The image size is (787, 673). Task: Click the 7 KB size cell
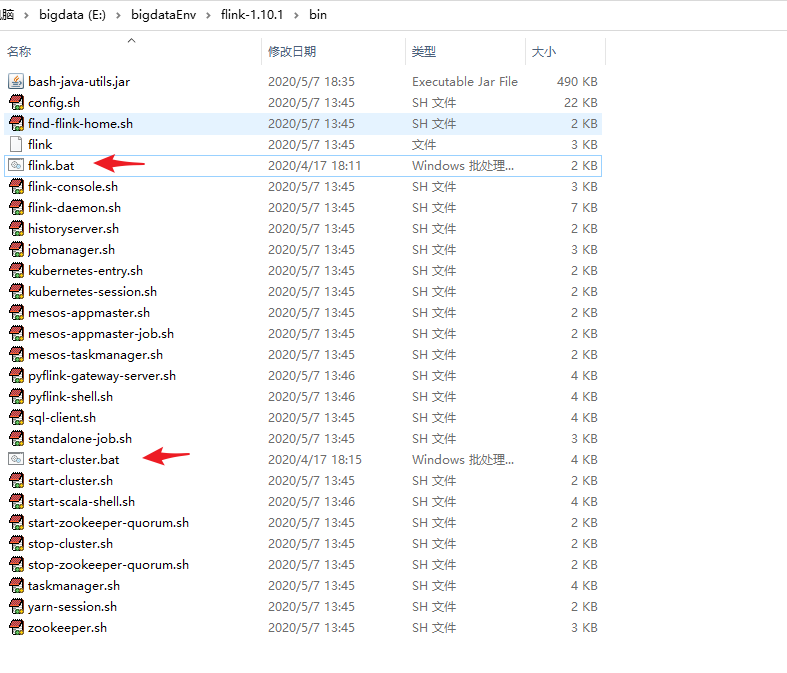coord(584,208)
